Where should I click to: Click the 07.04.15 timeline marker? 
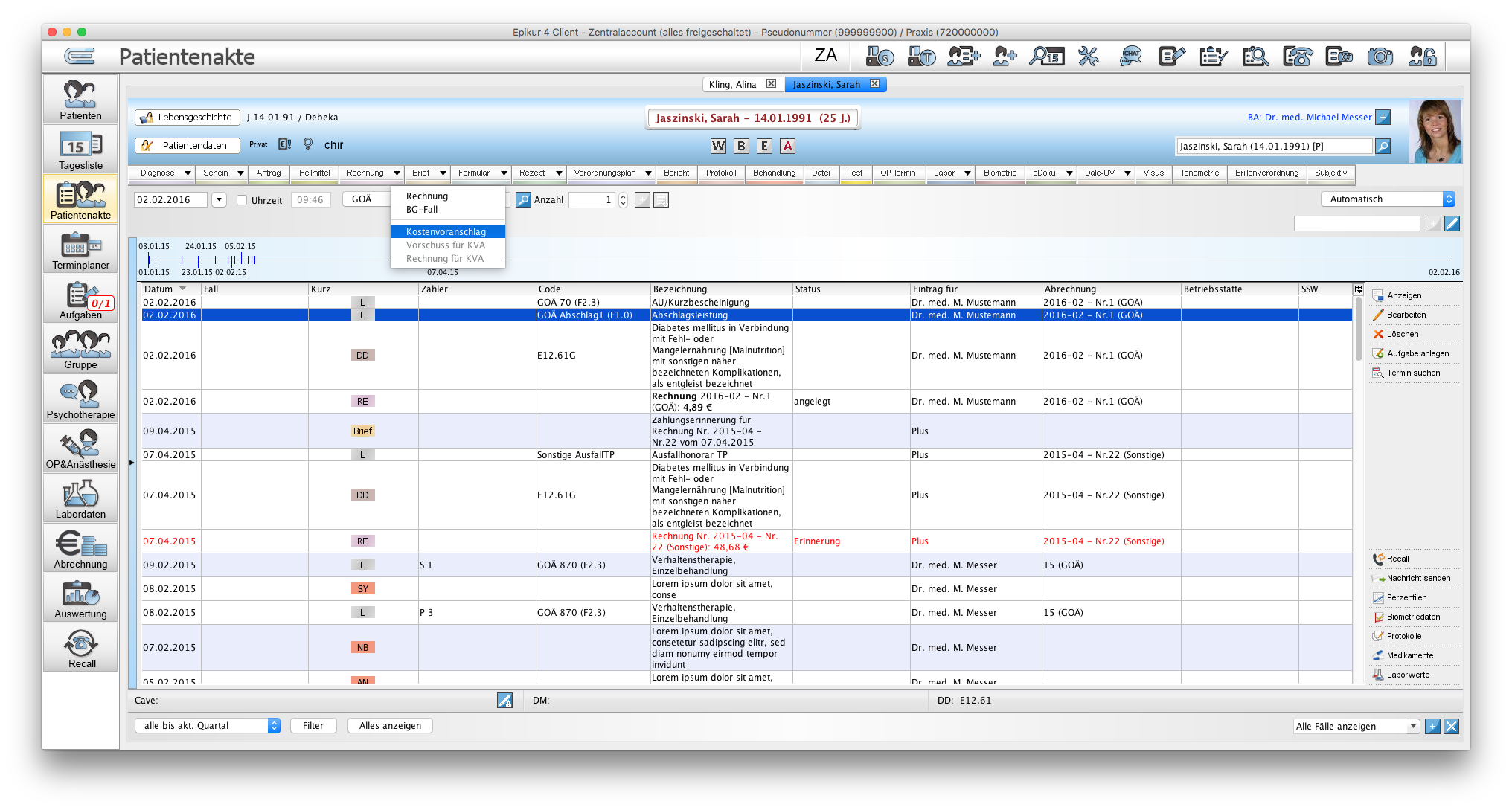[443, 272]
